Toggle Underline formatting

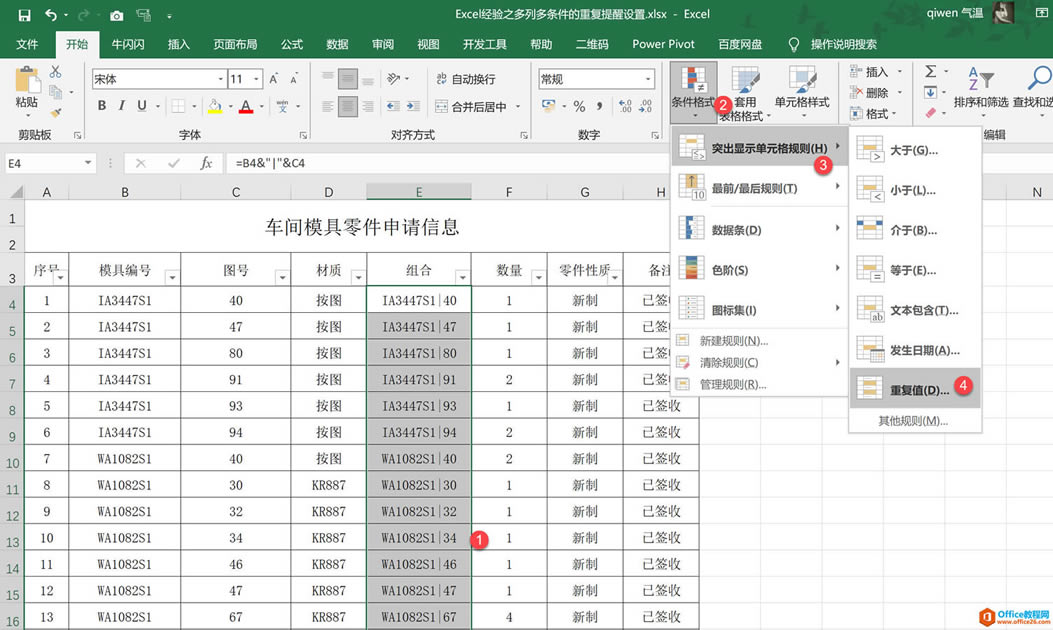pyautogui.click(x=142, y=105)
